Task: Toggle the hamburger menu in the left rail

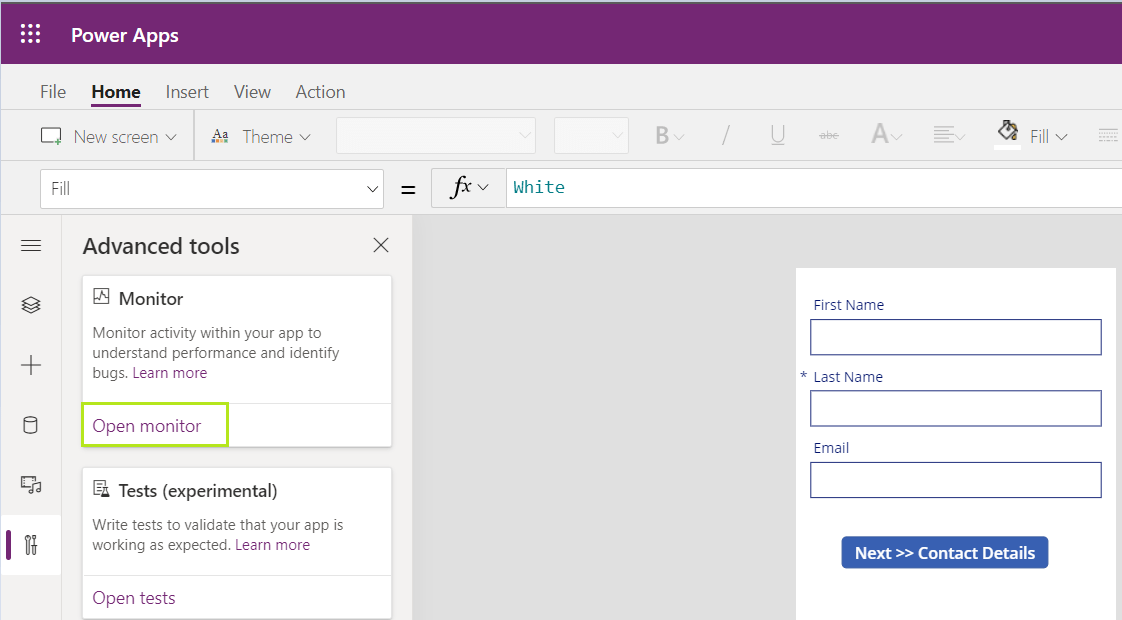Action: [x=31, y=246]
